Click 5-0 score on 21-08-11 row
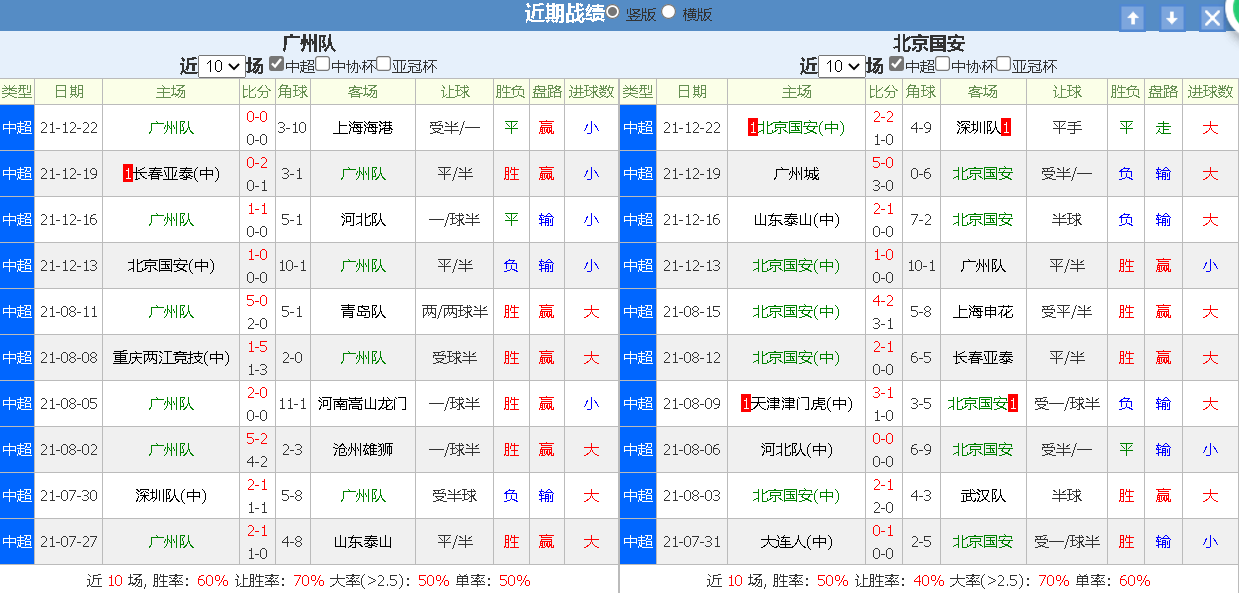1239x593 pixels. pyautogui.click(x=257, y=300)
